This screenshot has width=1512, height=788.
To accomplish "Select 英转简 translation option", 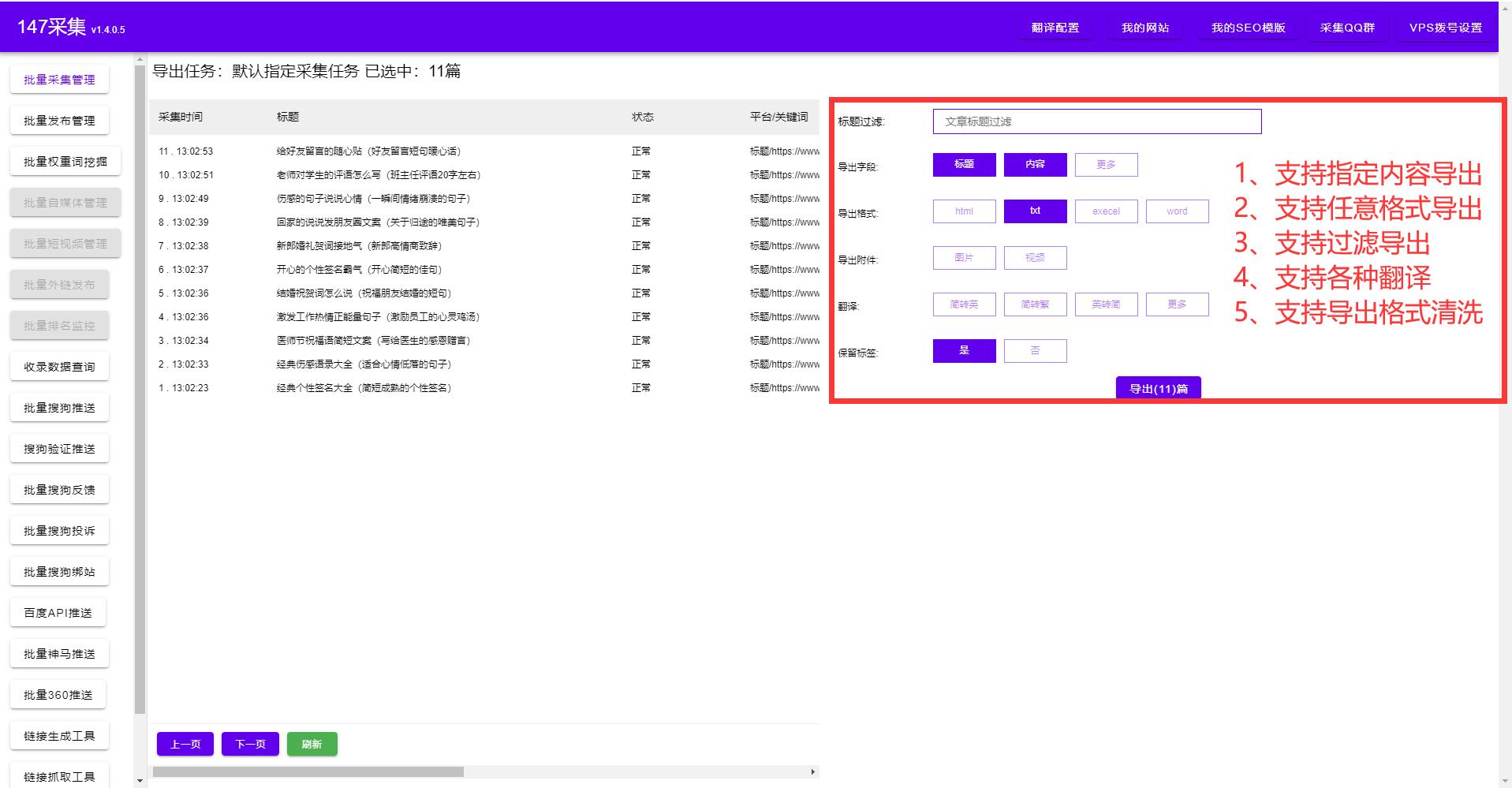I will [1106, 304].
